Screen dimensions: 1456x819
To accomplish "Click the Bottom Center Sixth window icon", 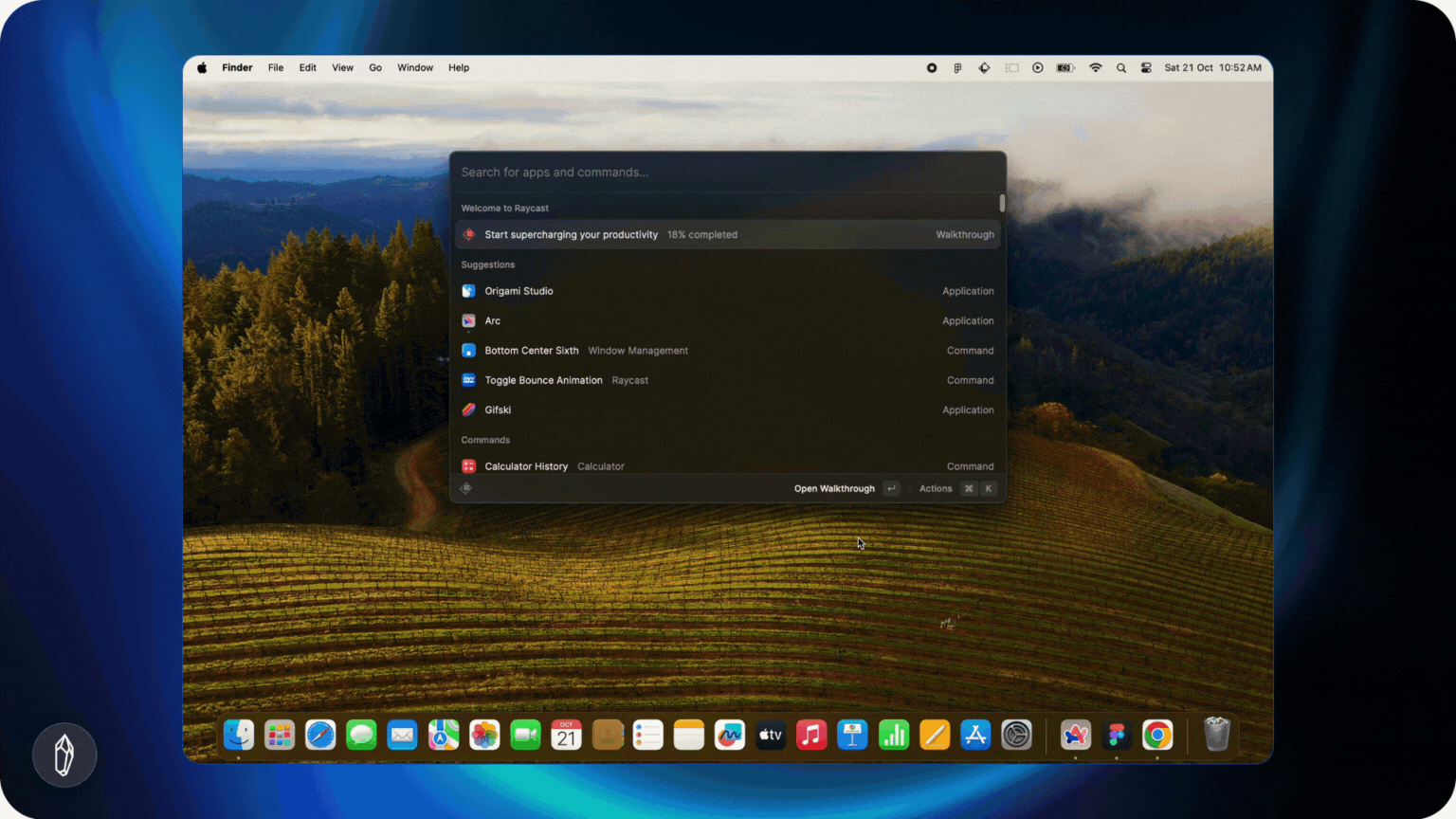I will click(x=468, y=351).
